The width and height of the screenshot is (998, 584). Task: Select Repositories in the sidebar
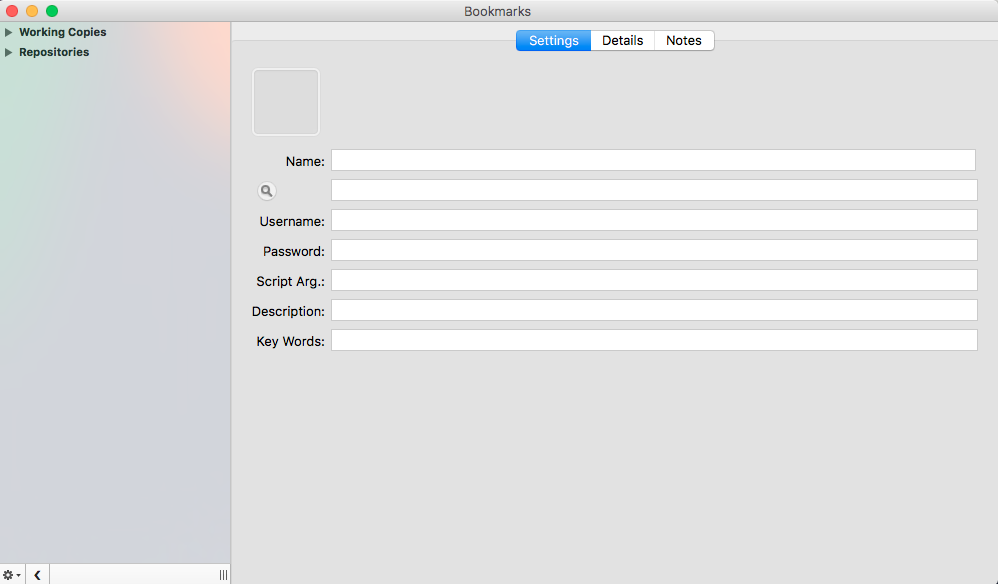[x=54, y=52]
